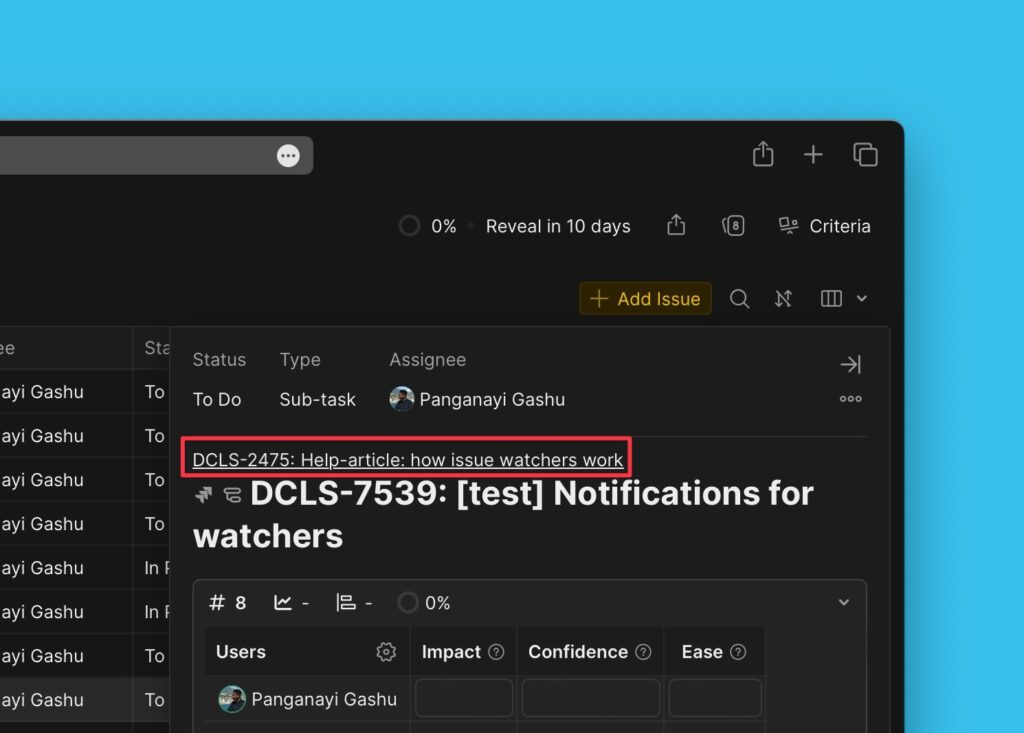Collapse the issue detail panel with the arrow icon

click(x=850, y=365)
